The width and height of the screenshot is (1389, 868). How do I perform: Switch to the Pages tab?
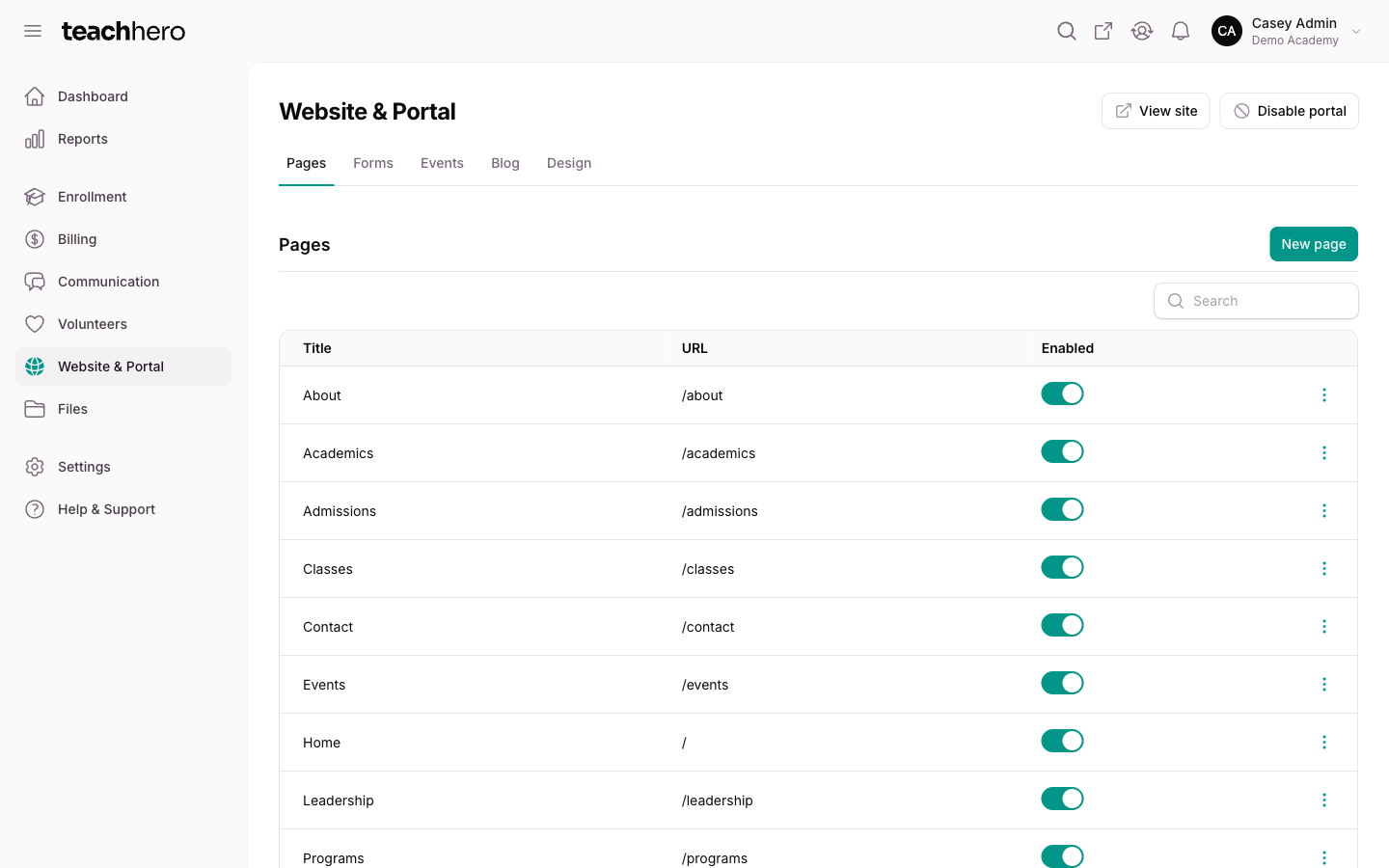pyautogui.click(x=306, y=163)
